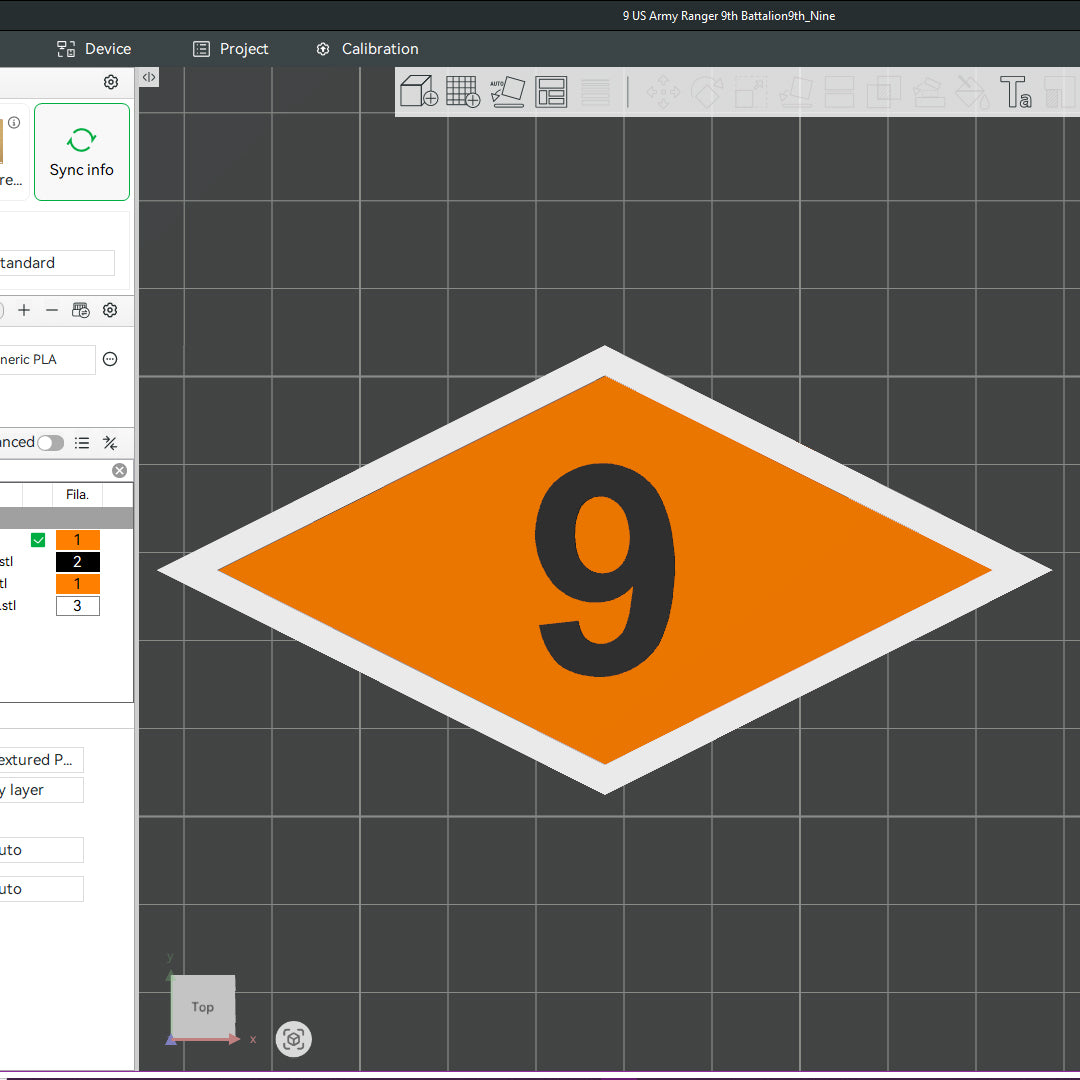Click the Auto orient toolbar icon
Screen dimensions: 1080x1080
[x=507, y=92]
